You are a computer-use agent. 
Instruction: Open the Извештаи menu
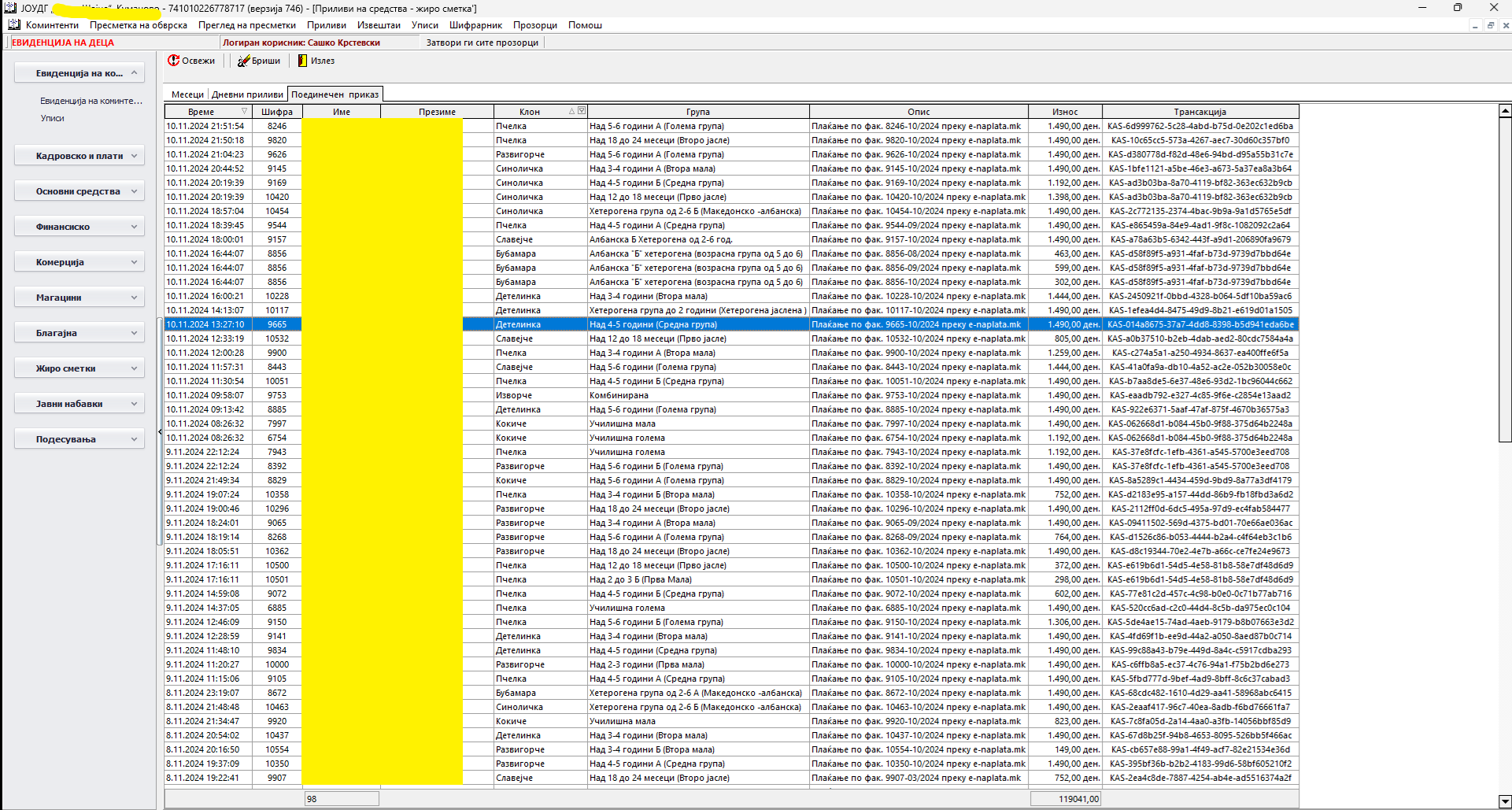click(x=379, y=25)
